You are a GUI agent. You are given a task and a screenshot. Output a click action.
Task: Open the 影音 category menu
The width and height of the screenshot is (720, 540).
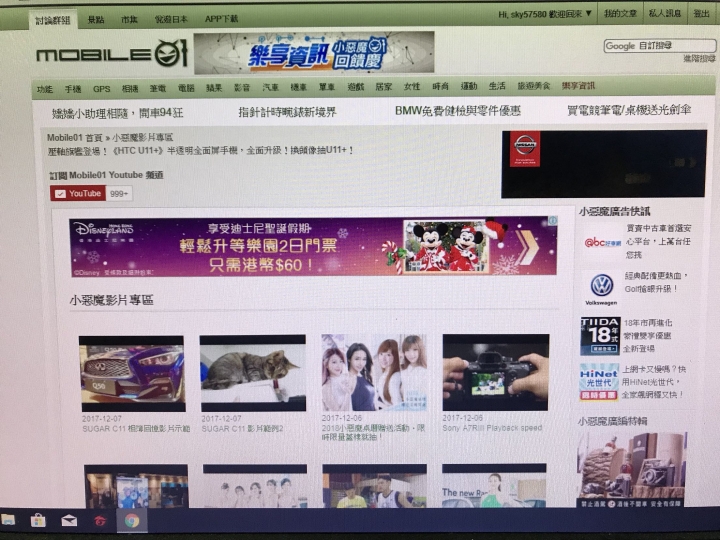pos(242,87)
